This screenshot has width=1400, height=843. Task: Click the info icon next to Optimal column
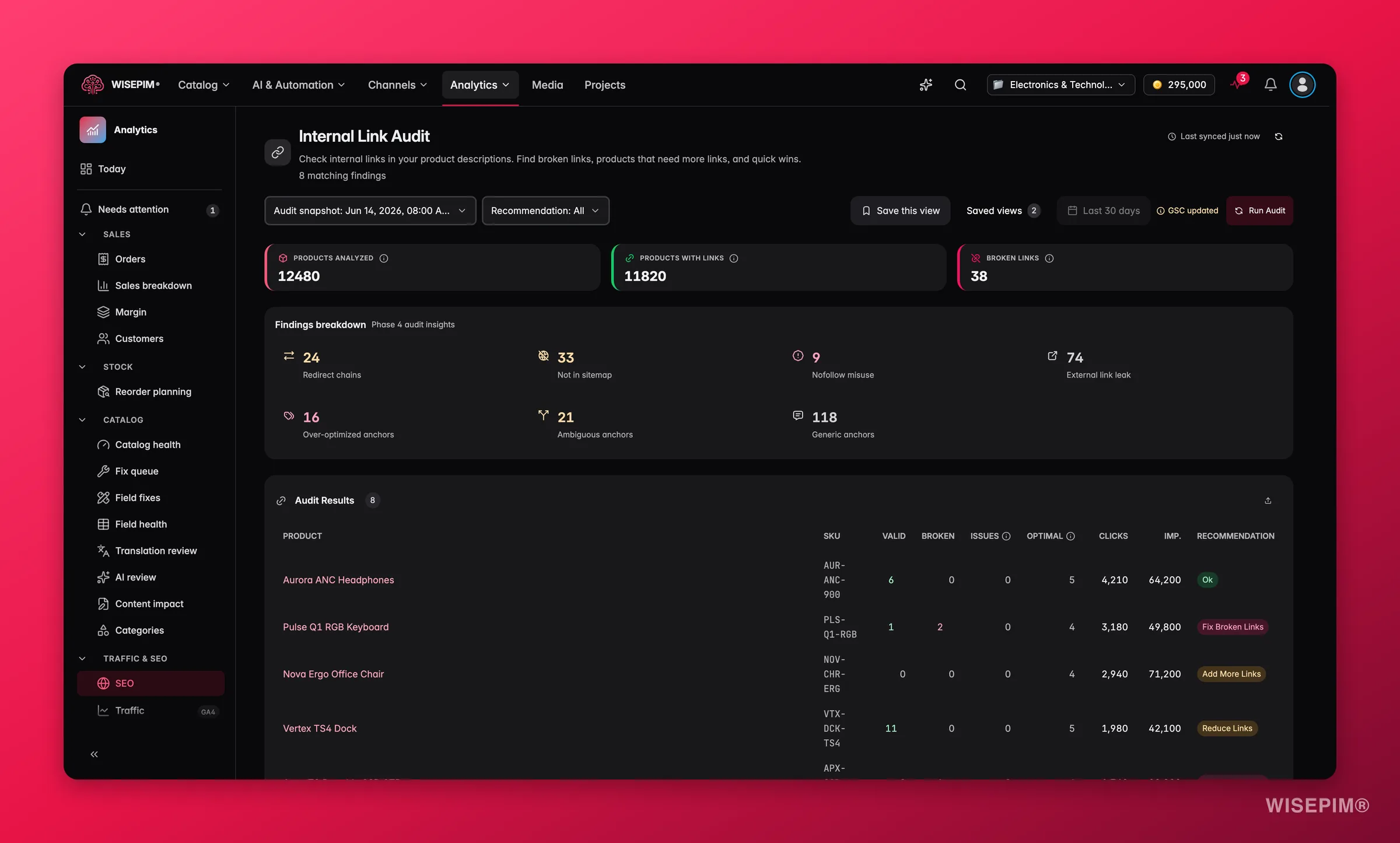pos(1070,536)
